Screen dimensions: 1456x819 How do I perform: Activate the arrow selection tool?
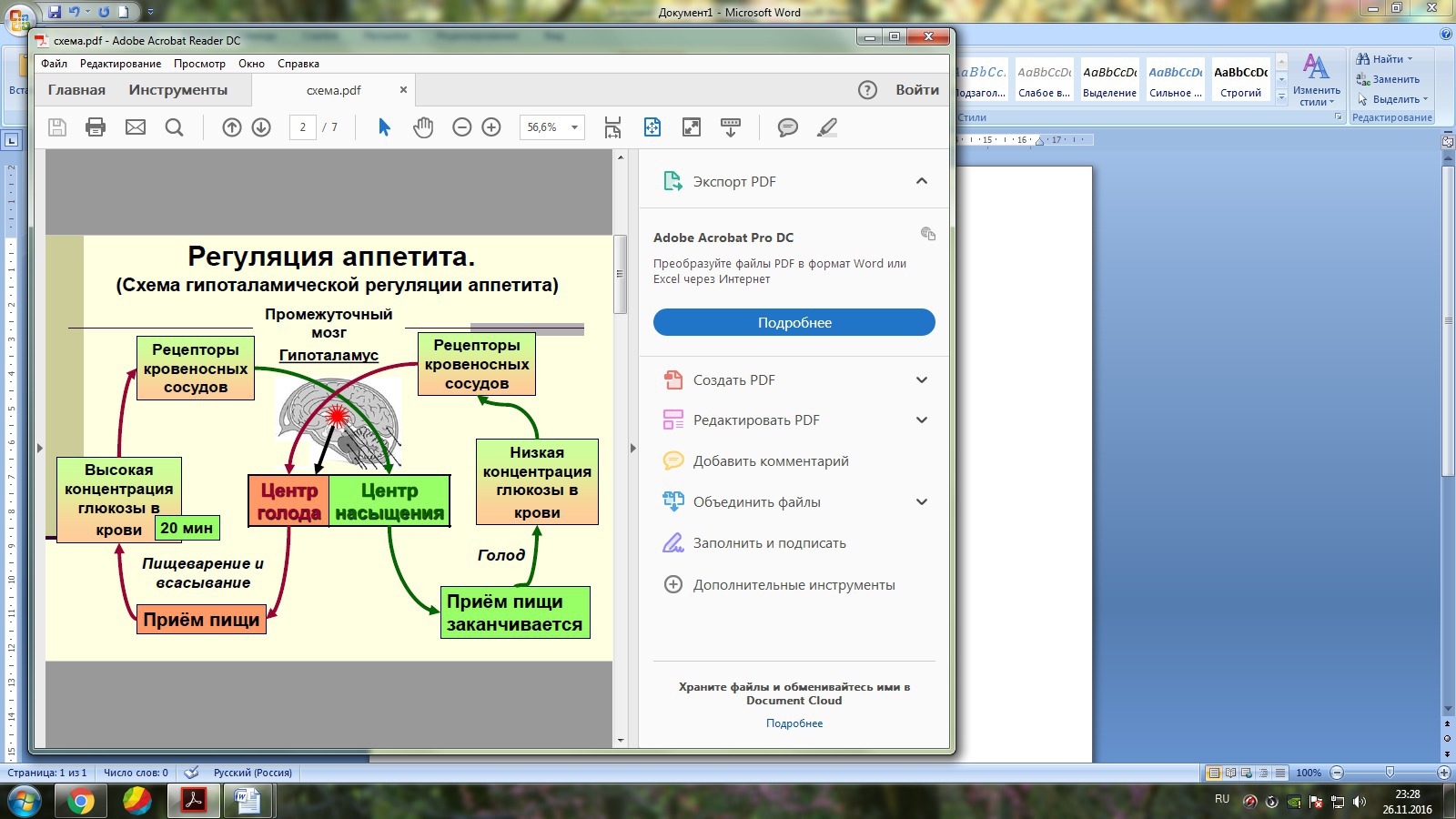click(x=384, y=127)
